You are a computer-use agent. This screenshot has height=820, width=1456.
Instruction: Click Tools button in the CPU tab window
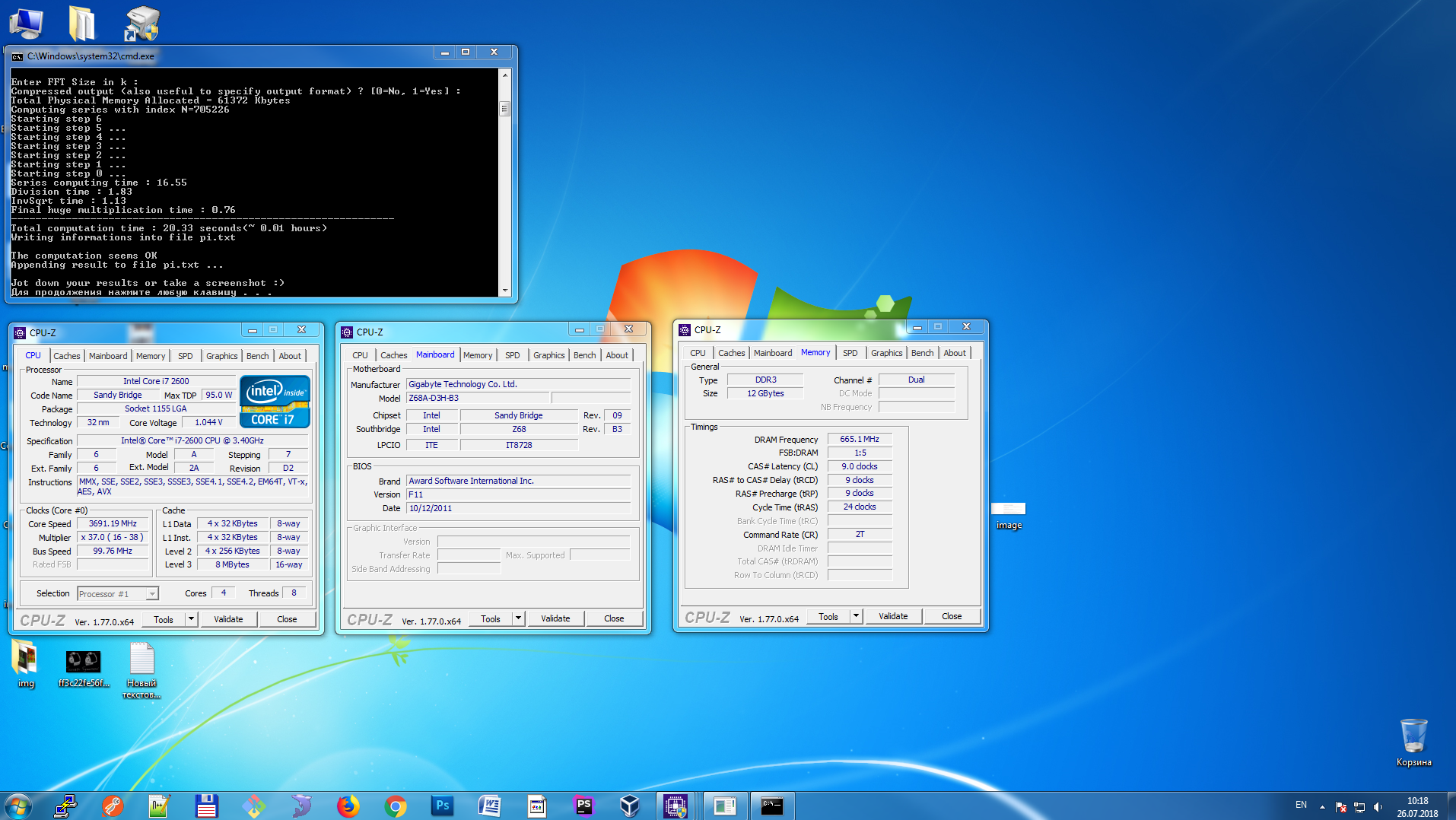[x=164, y=619]
